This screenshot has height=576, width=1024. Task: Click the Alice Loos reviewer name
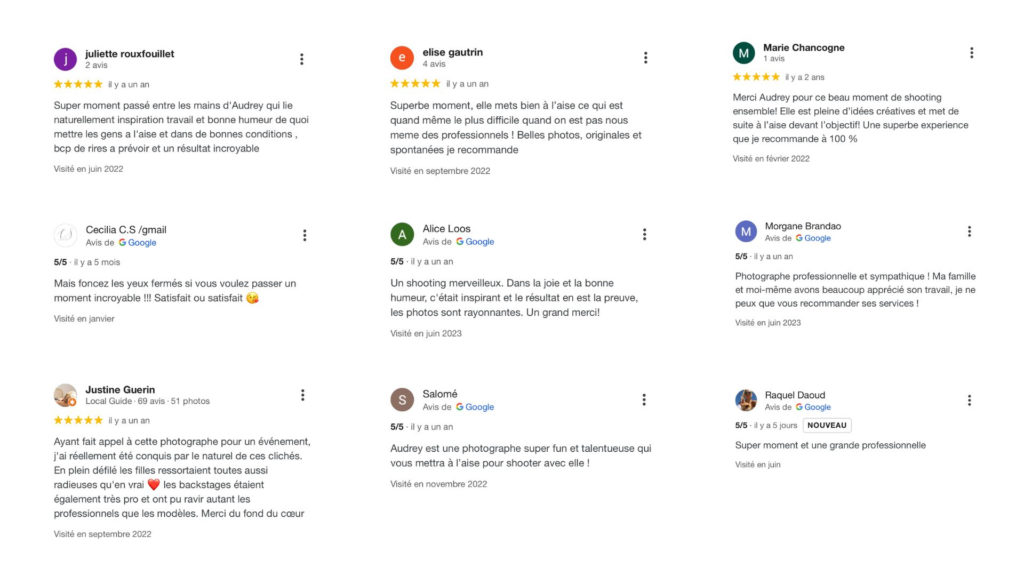[x=446, y=229]
